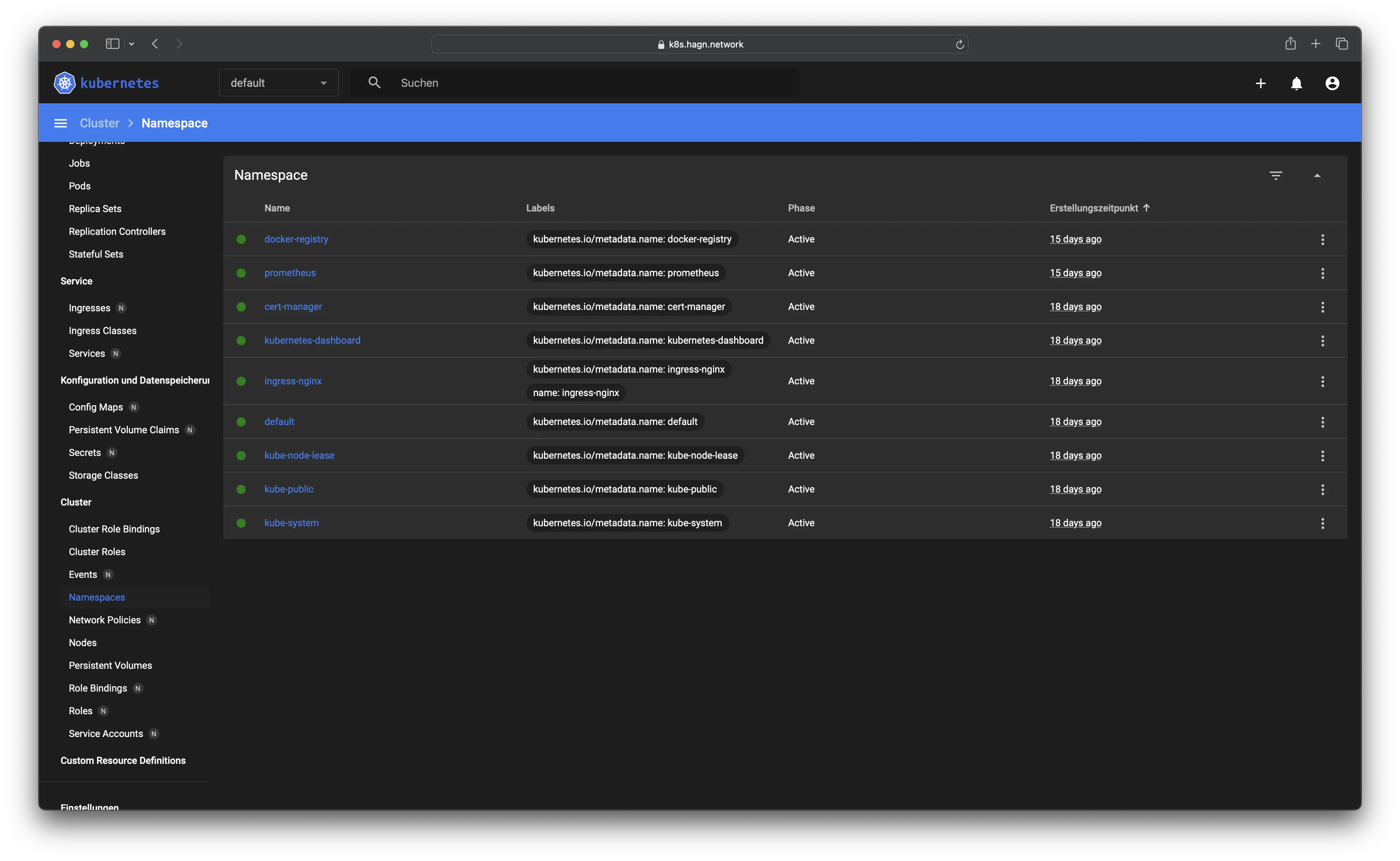Open the notifications bell
The width and height of the screenshot is (1400, 861).
point(1296,83)
